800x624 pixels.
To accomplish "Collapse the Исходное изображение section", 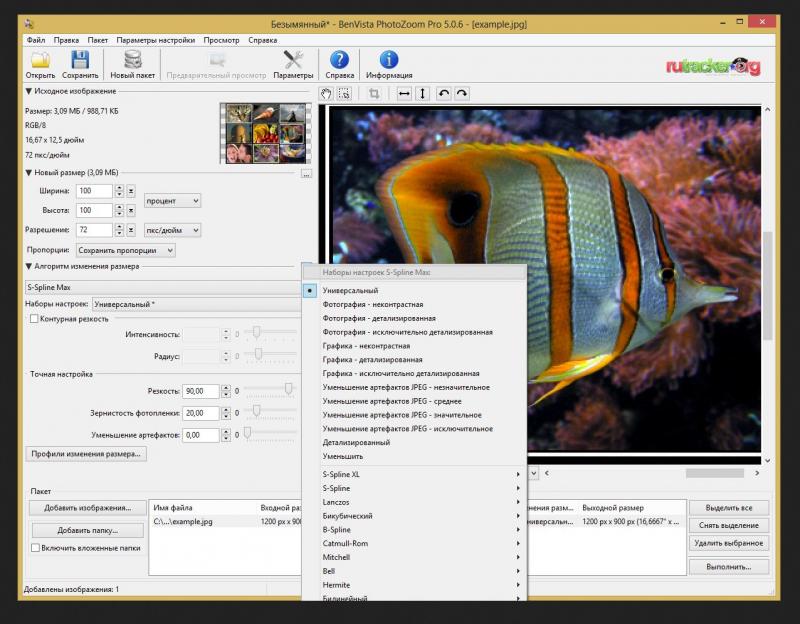I will [29, 91].
